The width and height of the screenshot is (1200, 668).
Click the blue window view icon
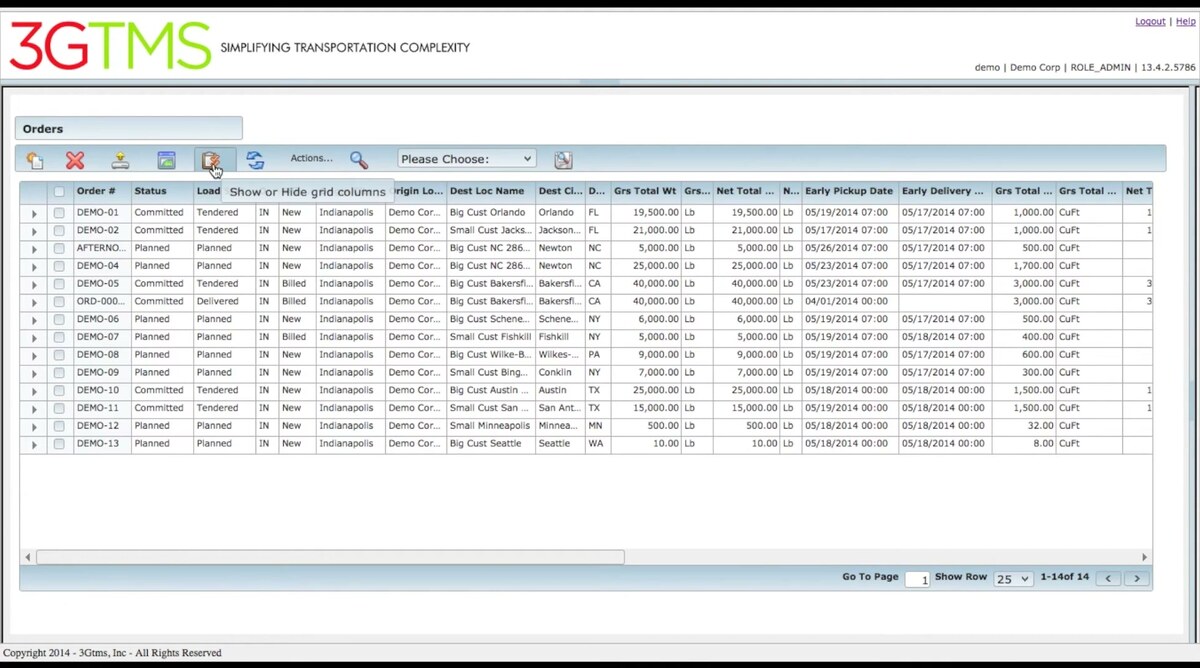click(x=166, y=160)
